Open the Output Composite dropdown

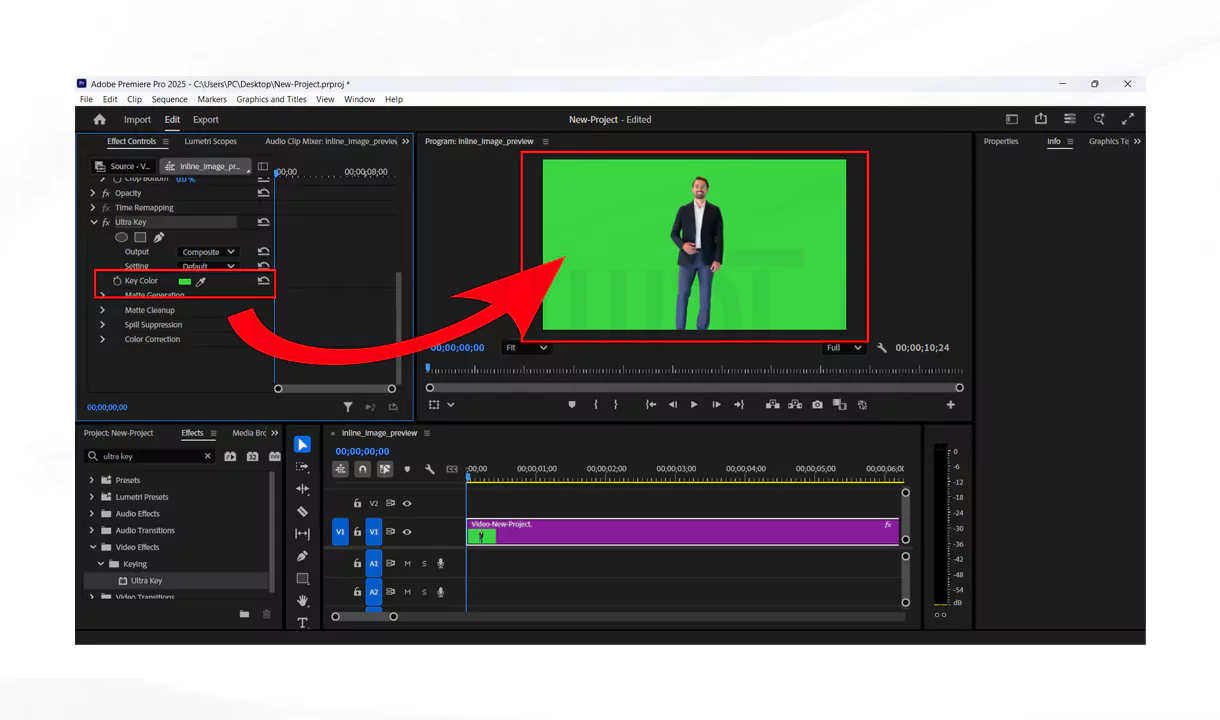(208, 252)
